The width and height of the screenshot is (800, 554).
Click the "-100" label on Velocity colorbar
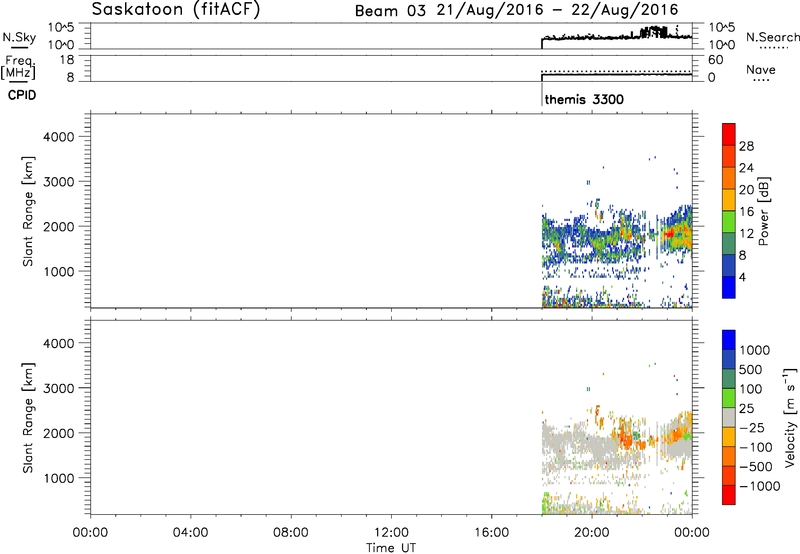[x=756, y=447]
